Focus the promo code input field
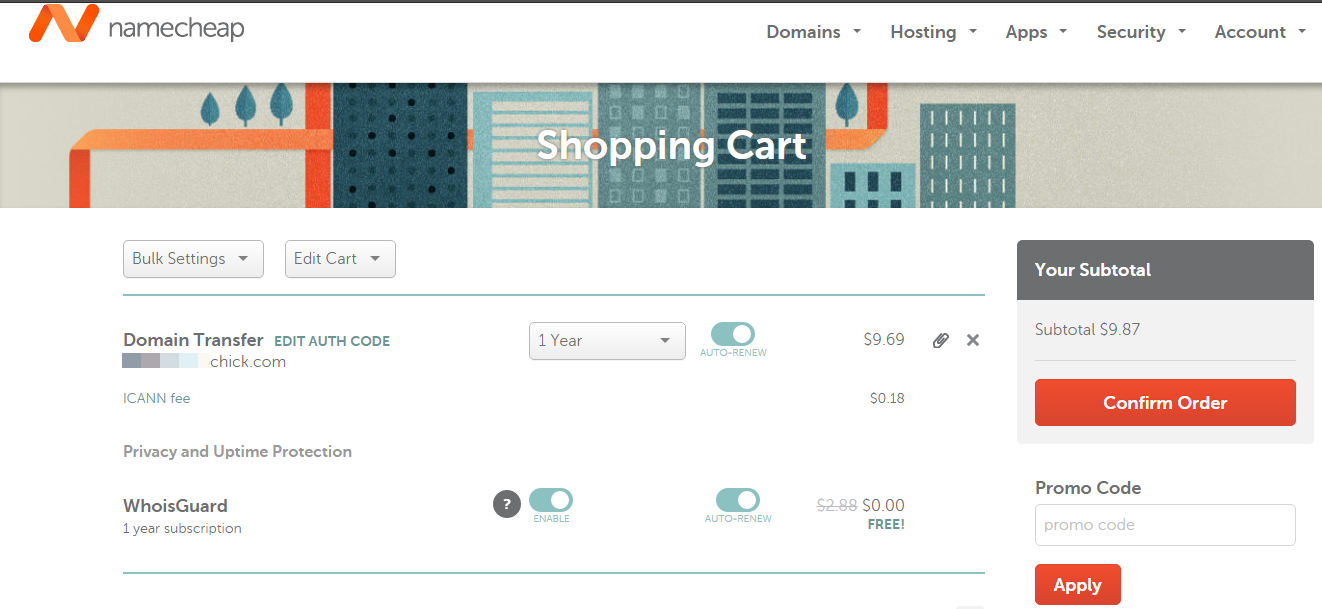The height and width of the screenshot is (609, 1322). [1165, 525]
